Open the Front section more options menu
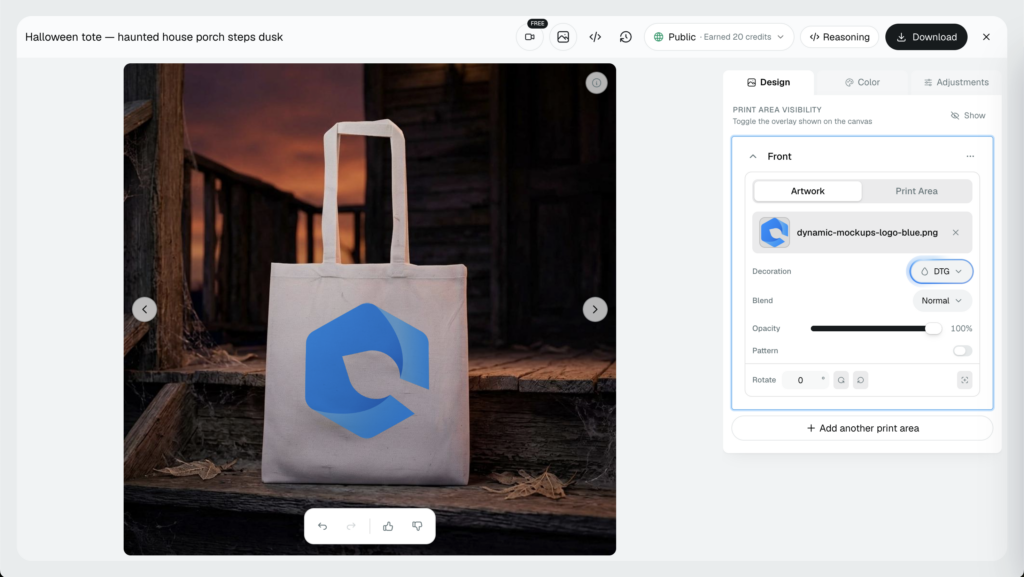 (x=970, y=157)
